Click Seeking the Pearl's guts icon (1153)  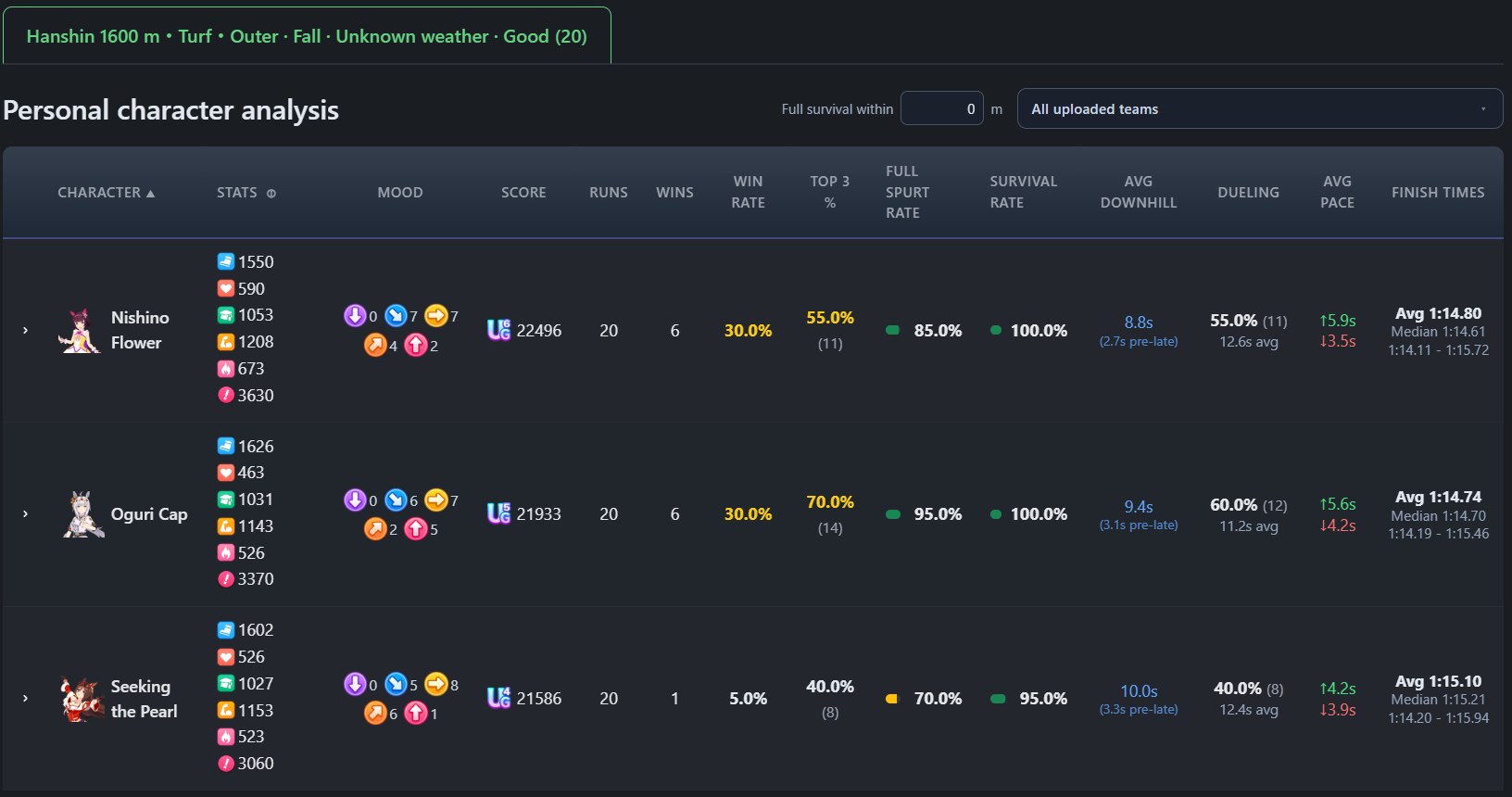click(x=226, y=711)
